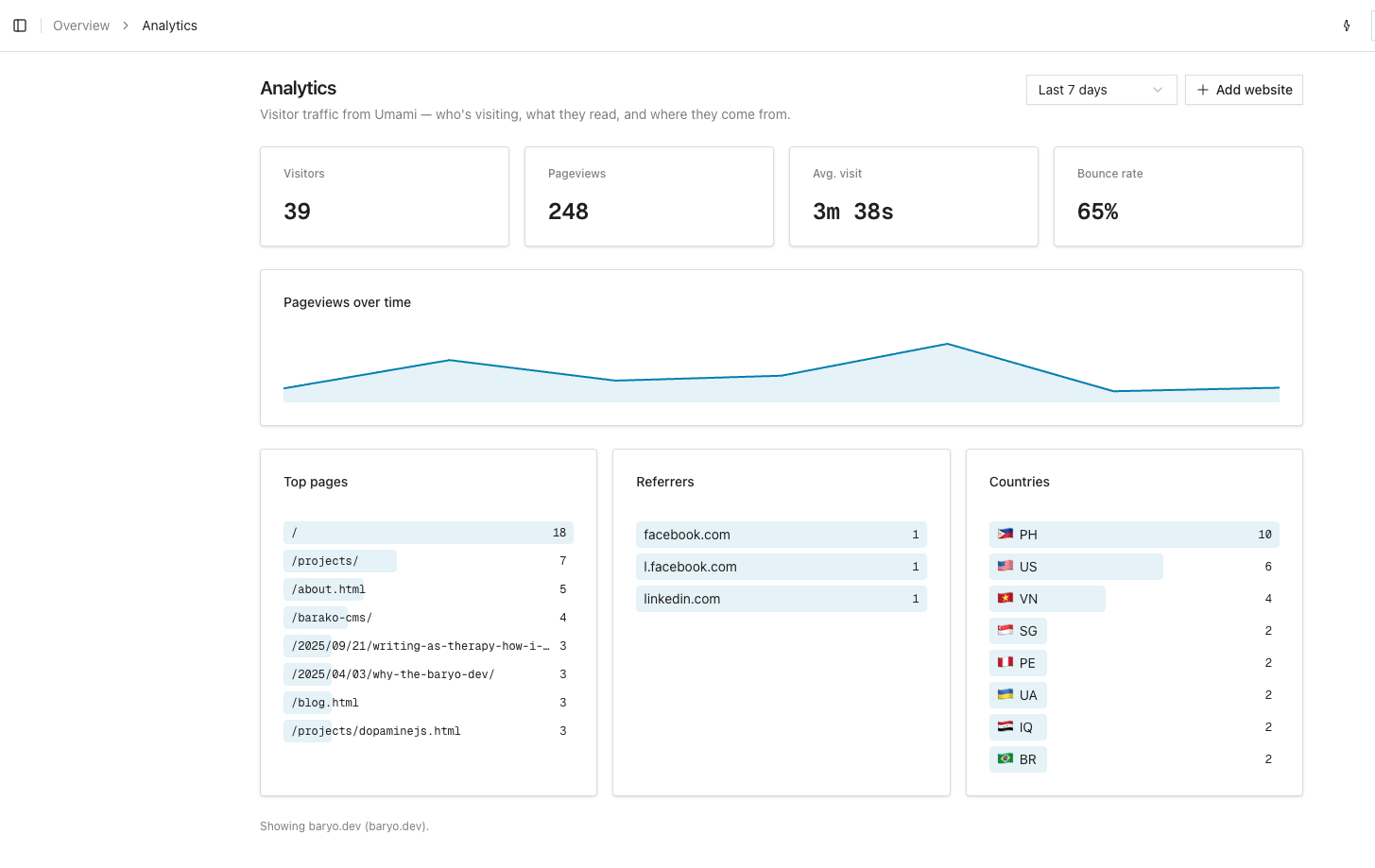This screenshot has height=868, width=1375.
Task: Select the Visitors stat card
Action: pyautogui.click(x=385, y=196)
